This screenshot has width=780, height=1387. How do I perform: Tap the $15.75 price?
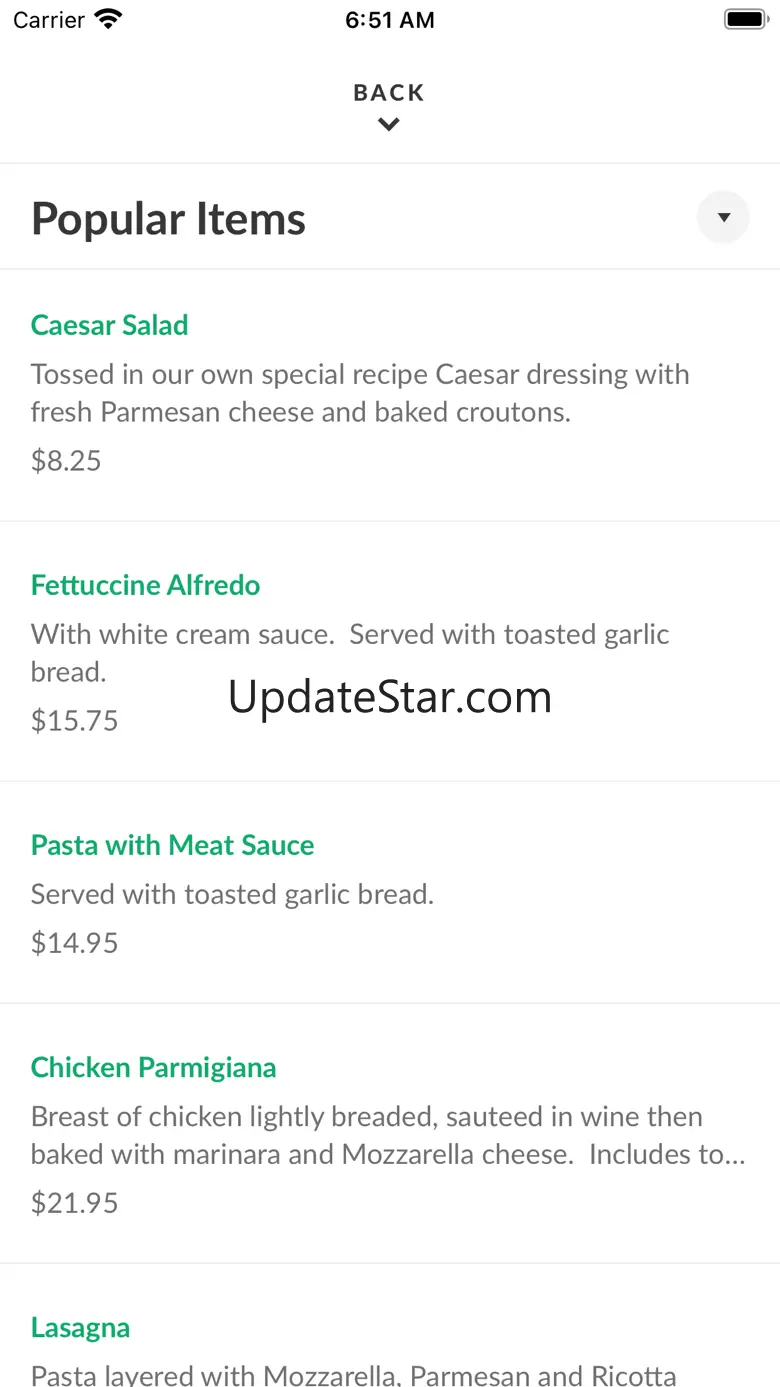(x=75, y=721)
